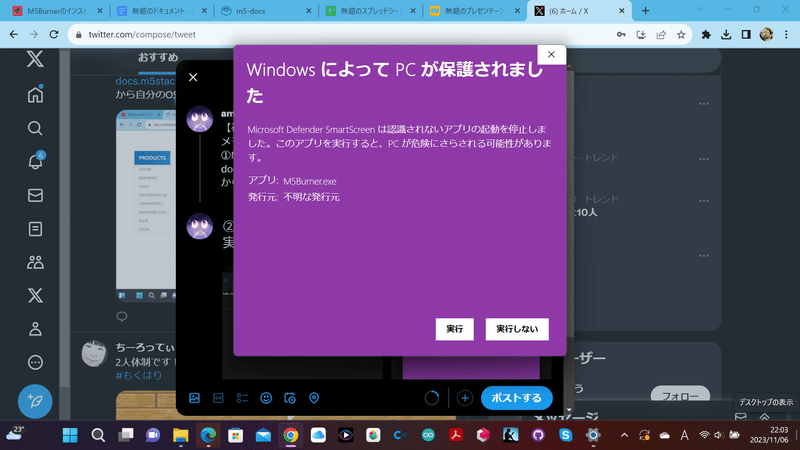Image resolution: width=800 pixels, height=450 pixels.
Task: Close the tweet compose dialog
Action: click(193, 78)
